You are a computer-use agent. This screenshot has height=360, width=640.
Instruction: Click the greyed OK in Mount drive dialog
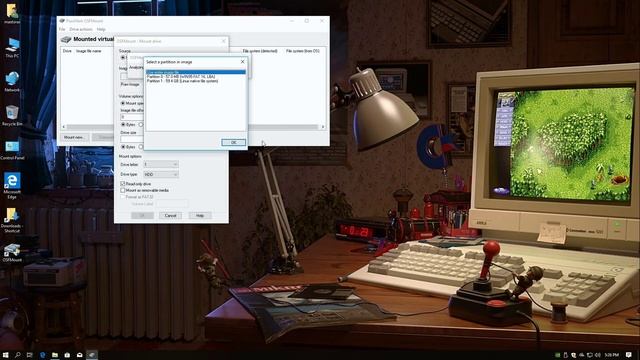(x=142, y=216)
